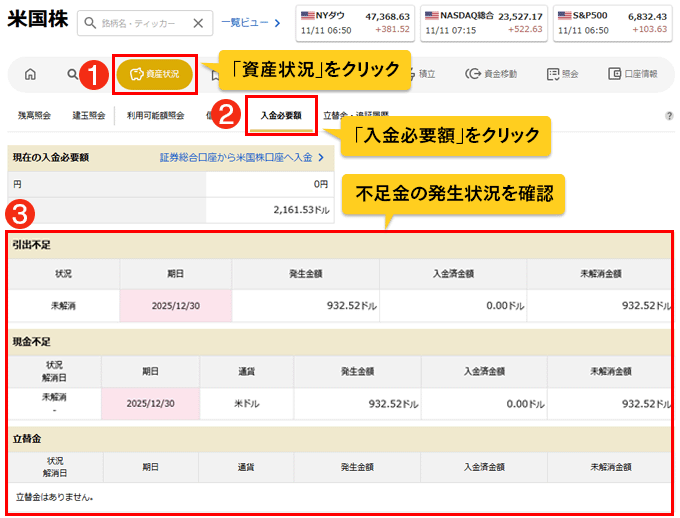
Task: Open the NYダウ index card
Action: pos(353,22)
